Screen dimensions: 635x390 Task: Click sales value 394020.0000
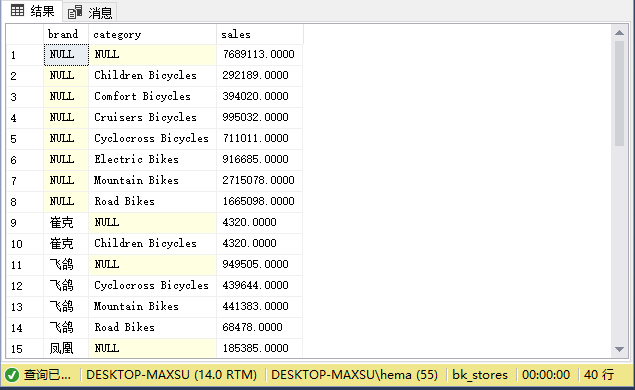(x=260, y=97)
